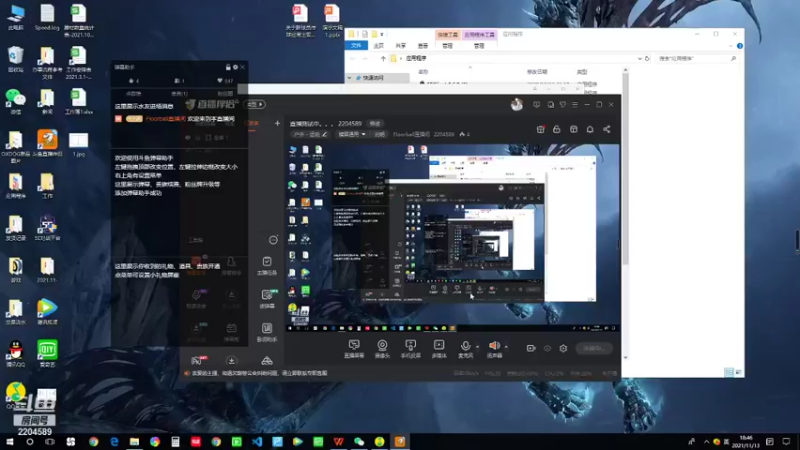Click the Explorer search box

(x=697, y=59)
